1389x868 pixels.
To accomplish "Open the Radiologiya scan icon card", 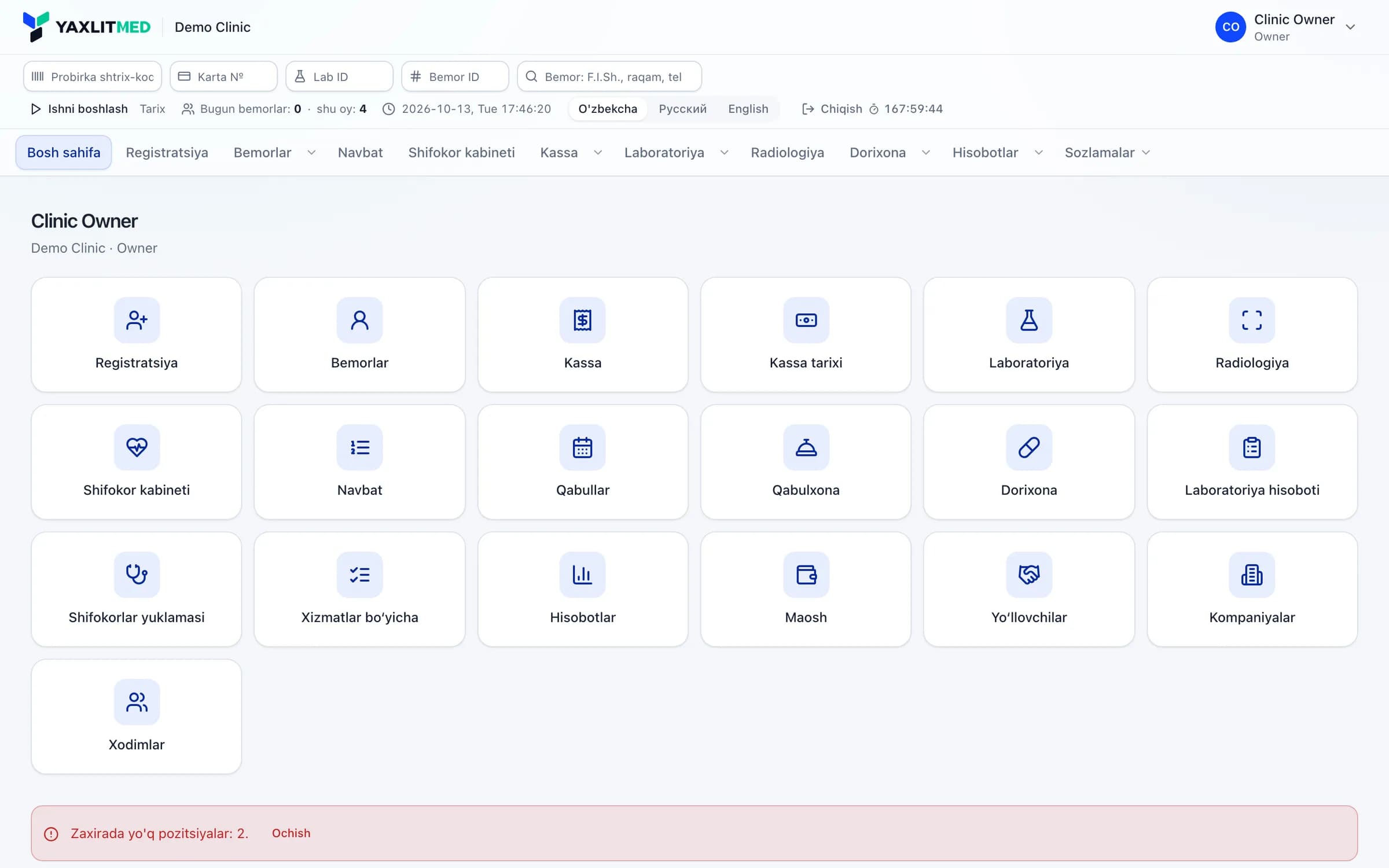I will [x=1252, y=320].
